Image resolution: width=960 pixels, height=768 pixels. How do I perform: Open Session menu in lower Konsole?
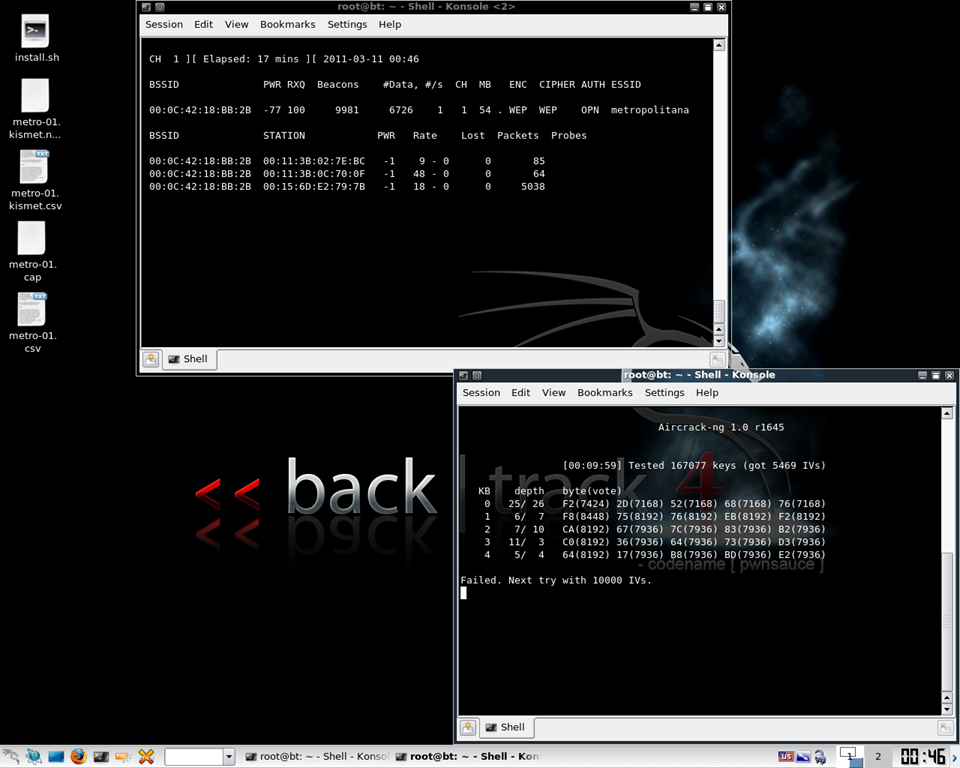pyautogui.click(x=481, y=393)
